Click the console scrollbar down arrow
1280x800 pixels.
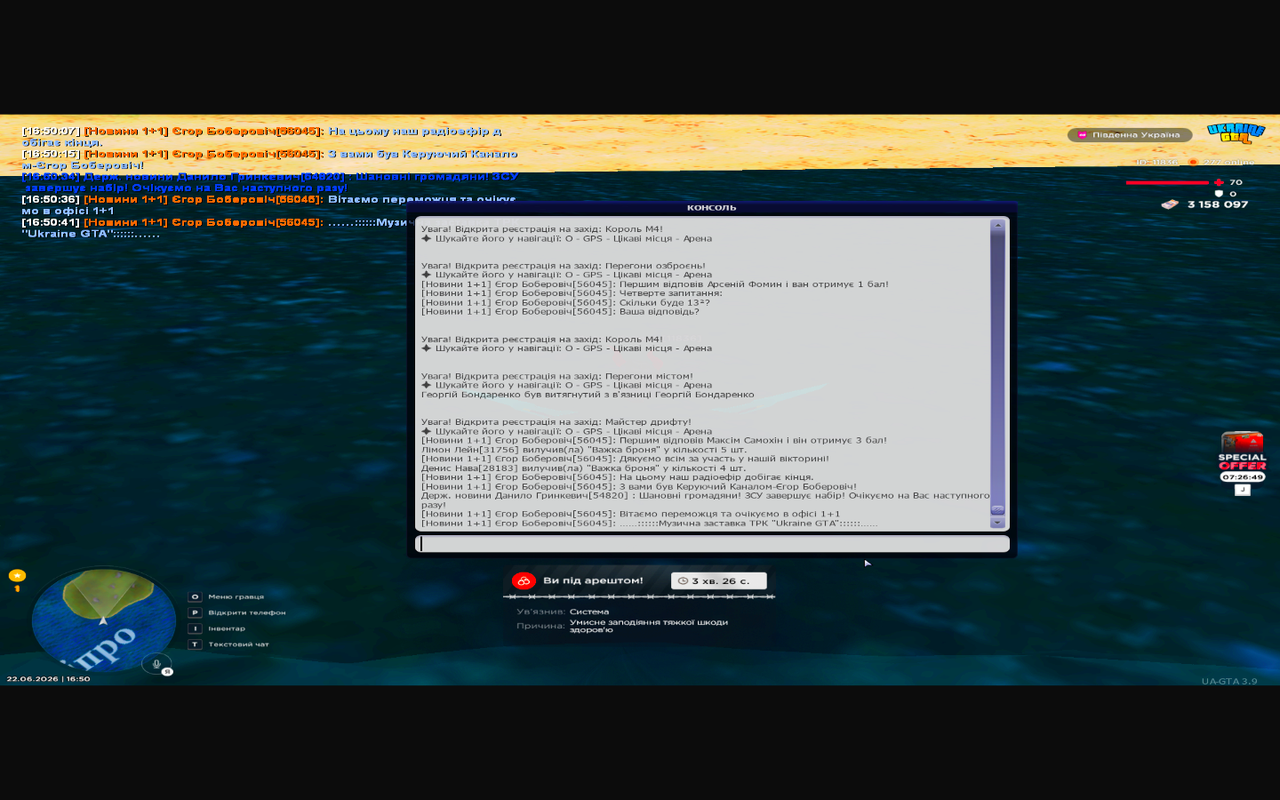pos(997,522)
